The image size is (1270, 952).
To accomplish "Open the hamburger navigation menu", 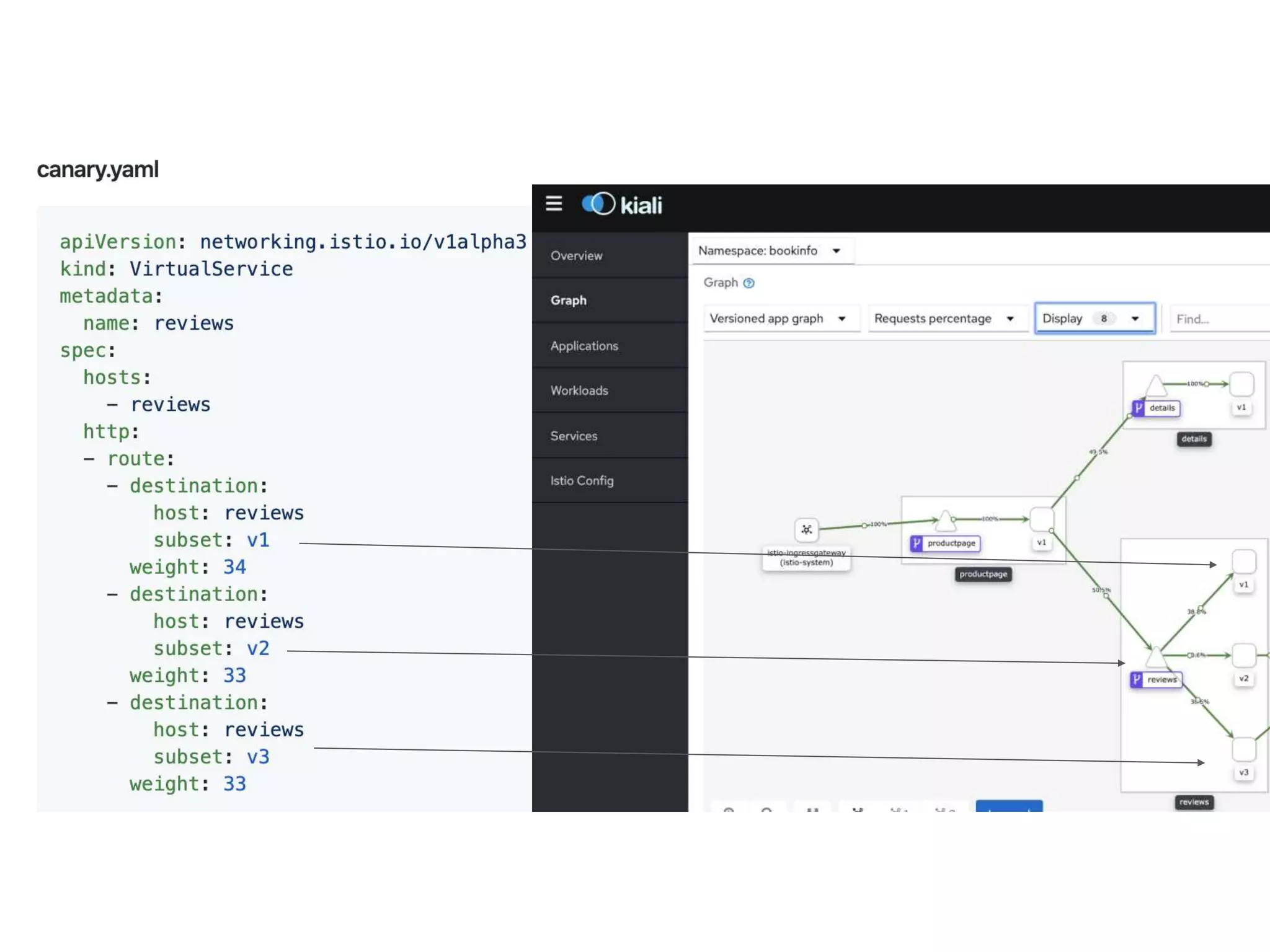I will click(554, 204).
